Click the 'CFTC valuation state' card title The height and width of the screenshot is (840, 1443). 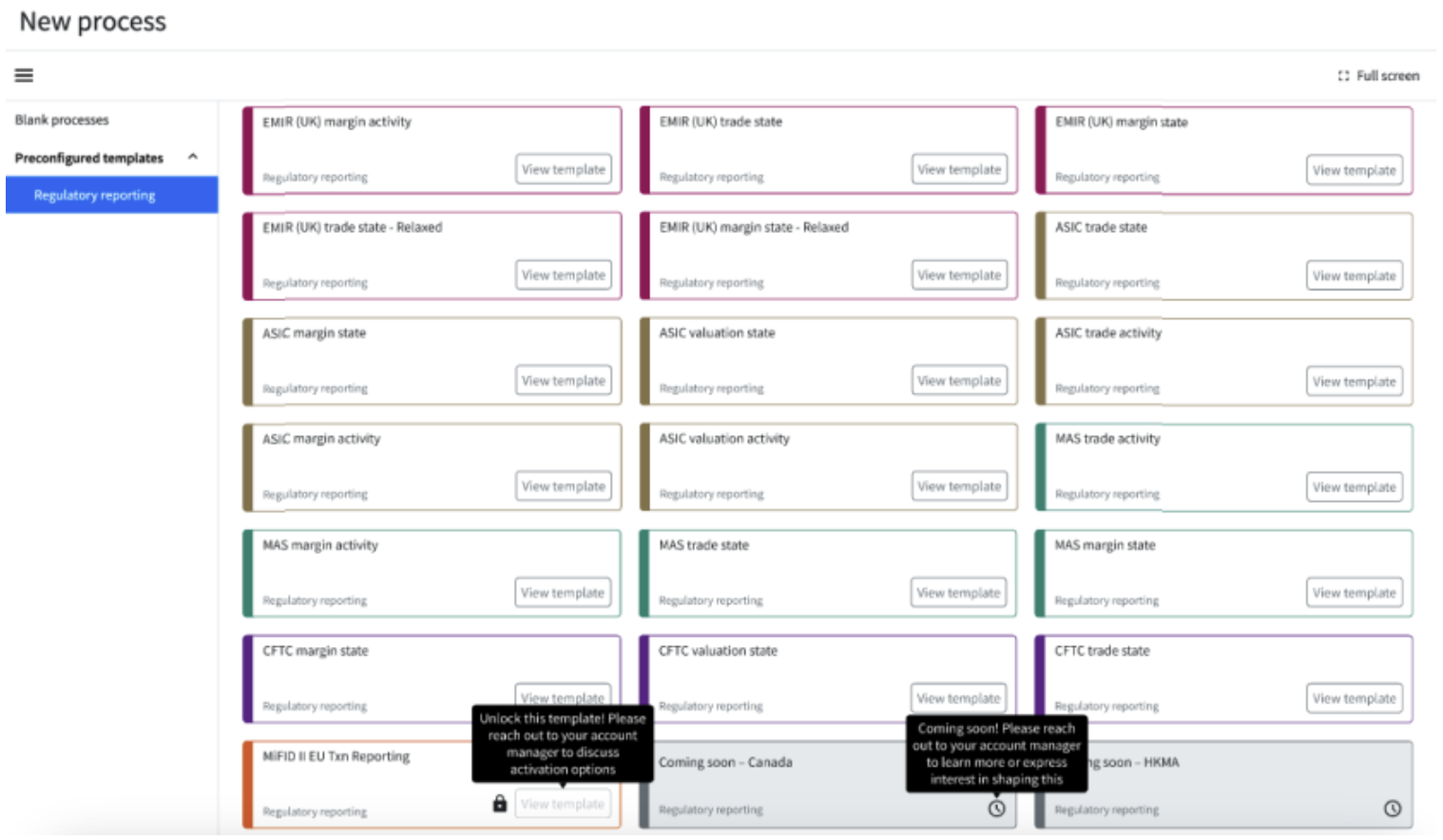(x=718, y=651)
